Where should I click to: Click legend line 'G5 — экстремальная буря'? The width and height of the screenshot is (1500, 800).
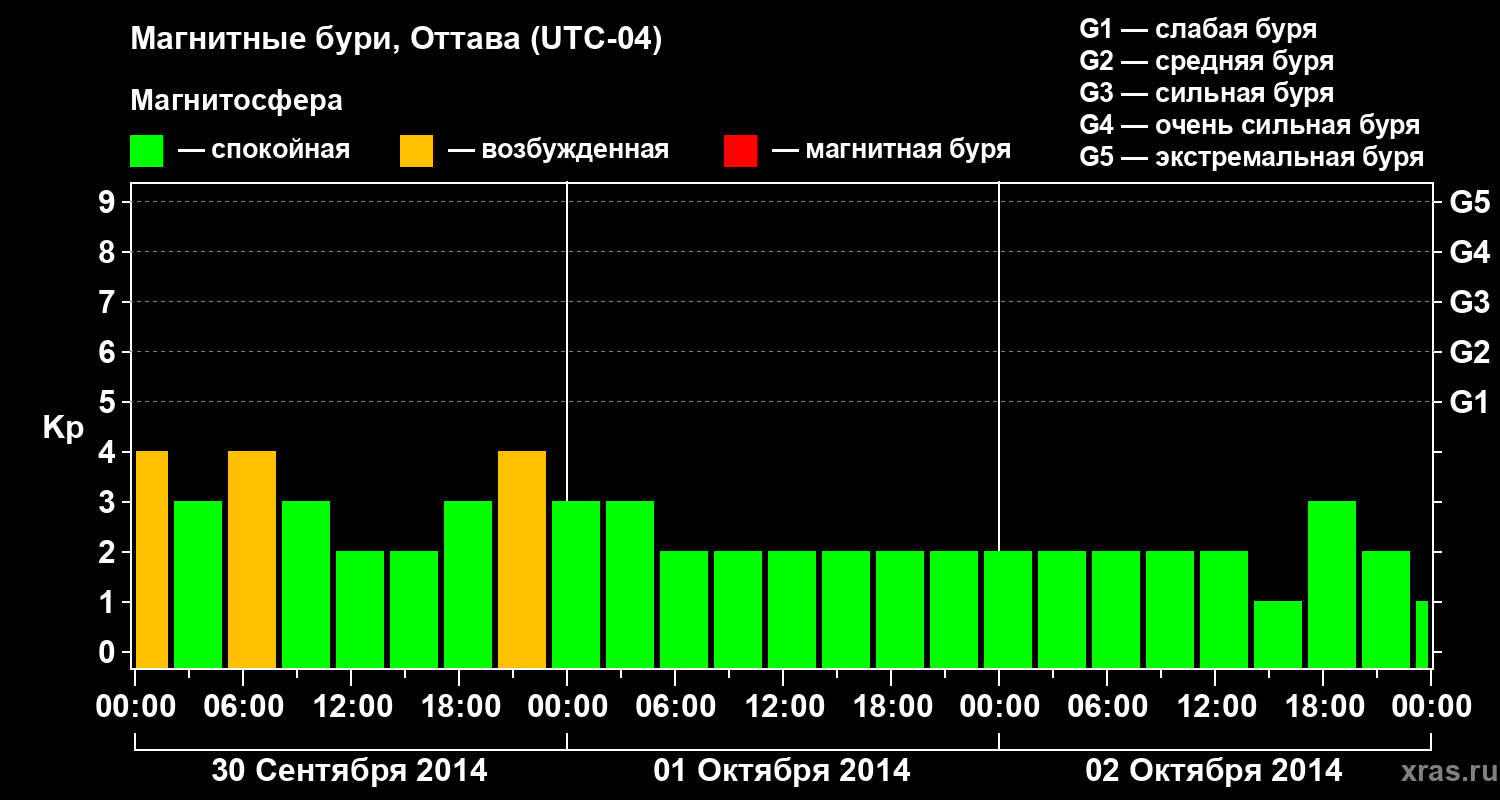tap(1252, 157)
